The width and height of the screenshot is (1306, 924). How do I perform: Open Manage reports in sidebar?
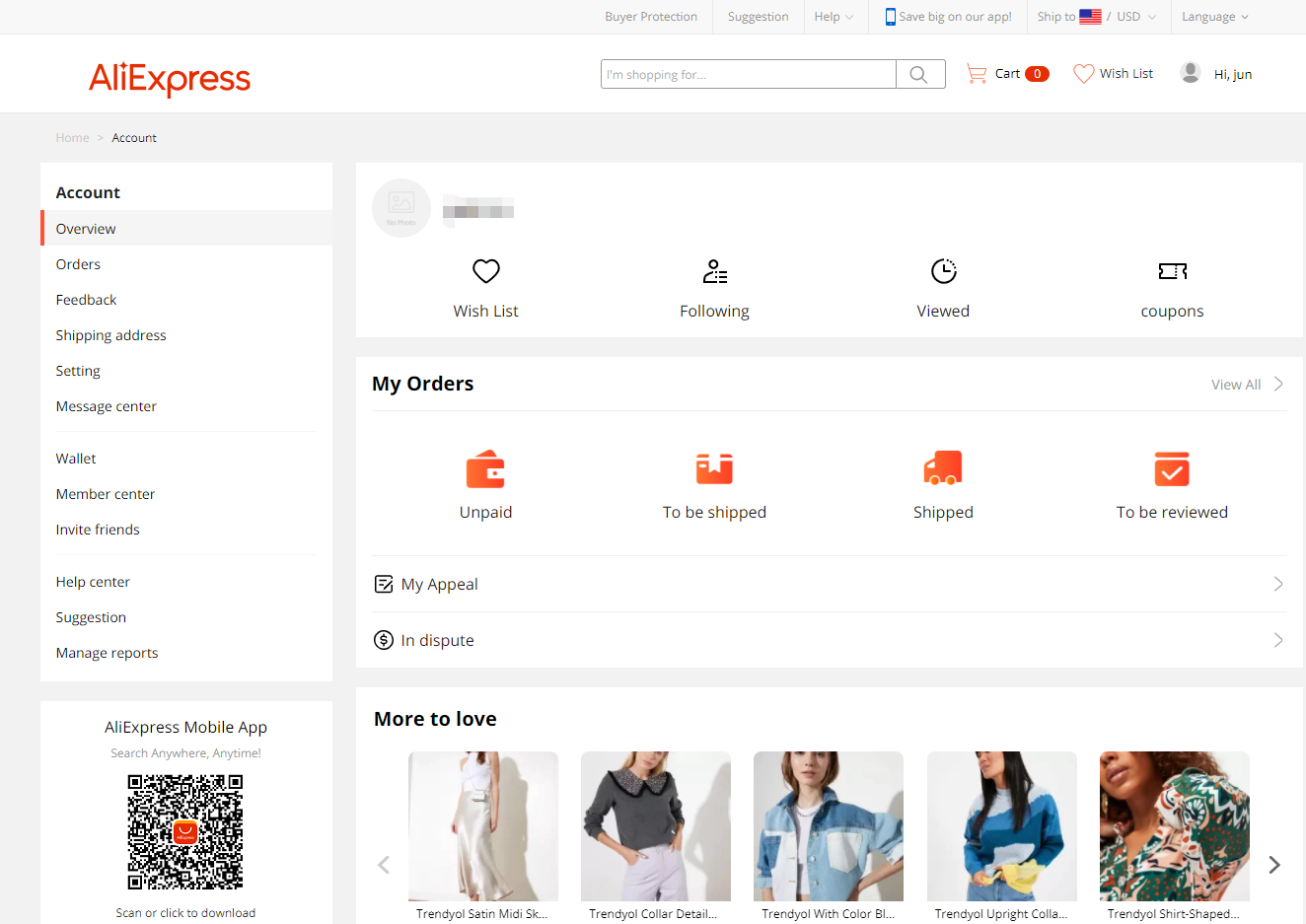pyautogui.click(x=107, y=653)
